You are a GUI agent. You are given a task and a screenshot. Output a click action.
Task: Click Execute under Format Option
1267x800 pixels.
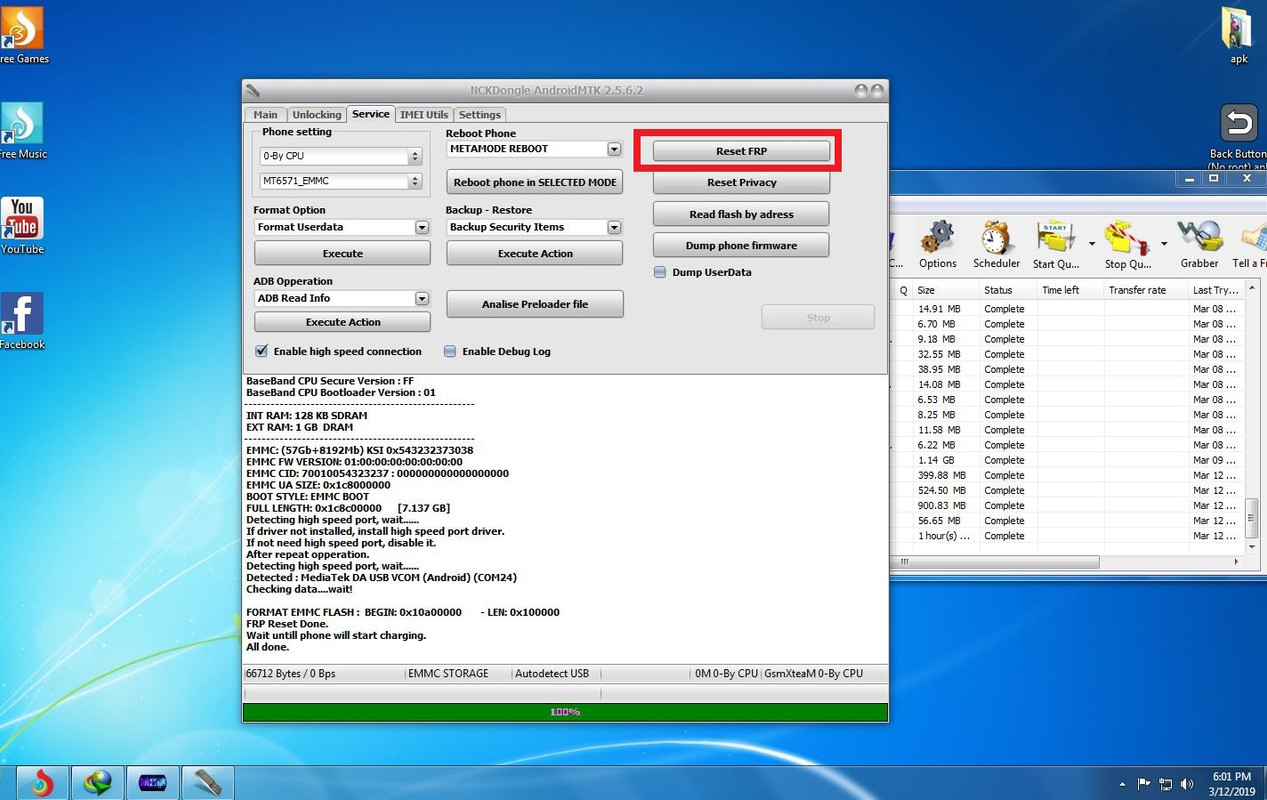click(343, 253)
